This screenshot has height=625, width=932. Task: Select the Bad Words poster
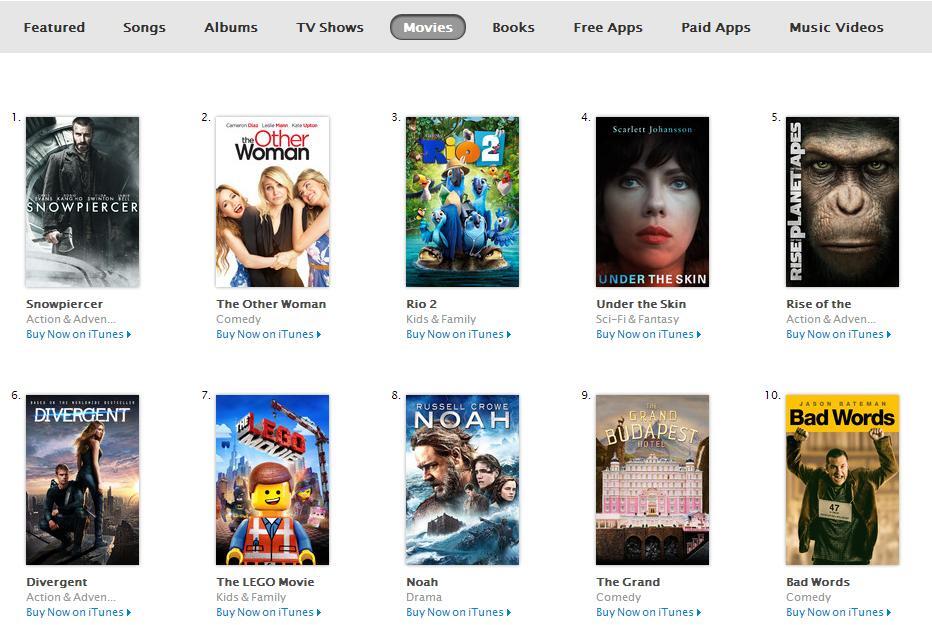(842, 480)
